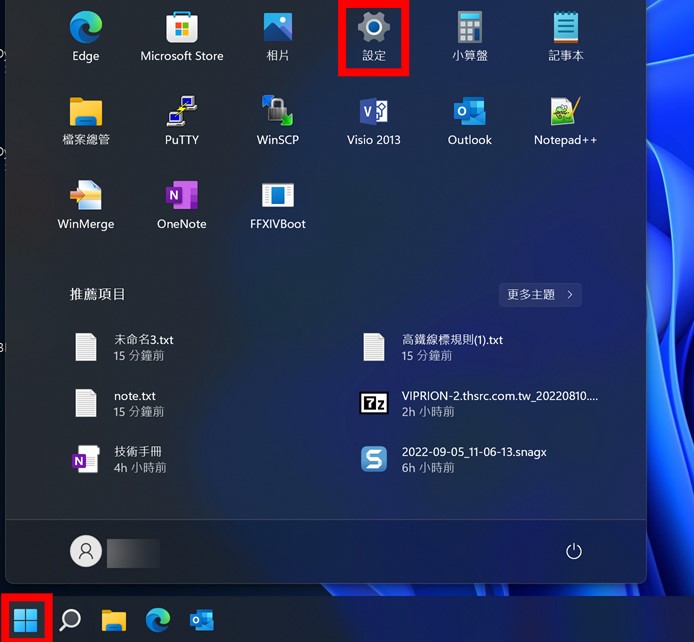Open OneNote pinned app
Image resolution: width=694 pixels, height=642 pixels.
tap(181, 204)
